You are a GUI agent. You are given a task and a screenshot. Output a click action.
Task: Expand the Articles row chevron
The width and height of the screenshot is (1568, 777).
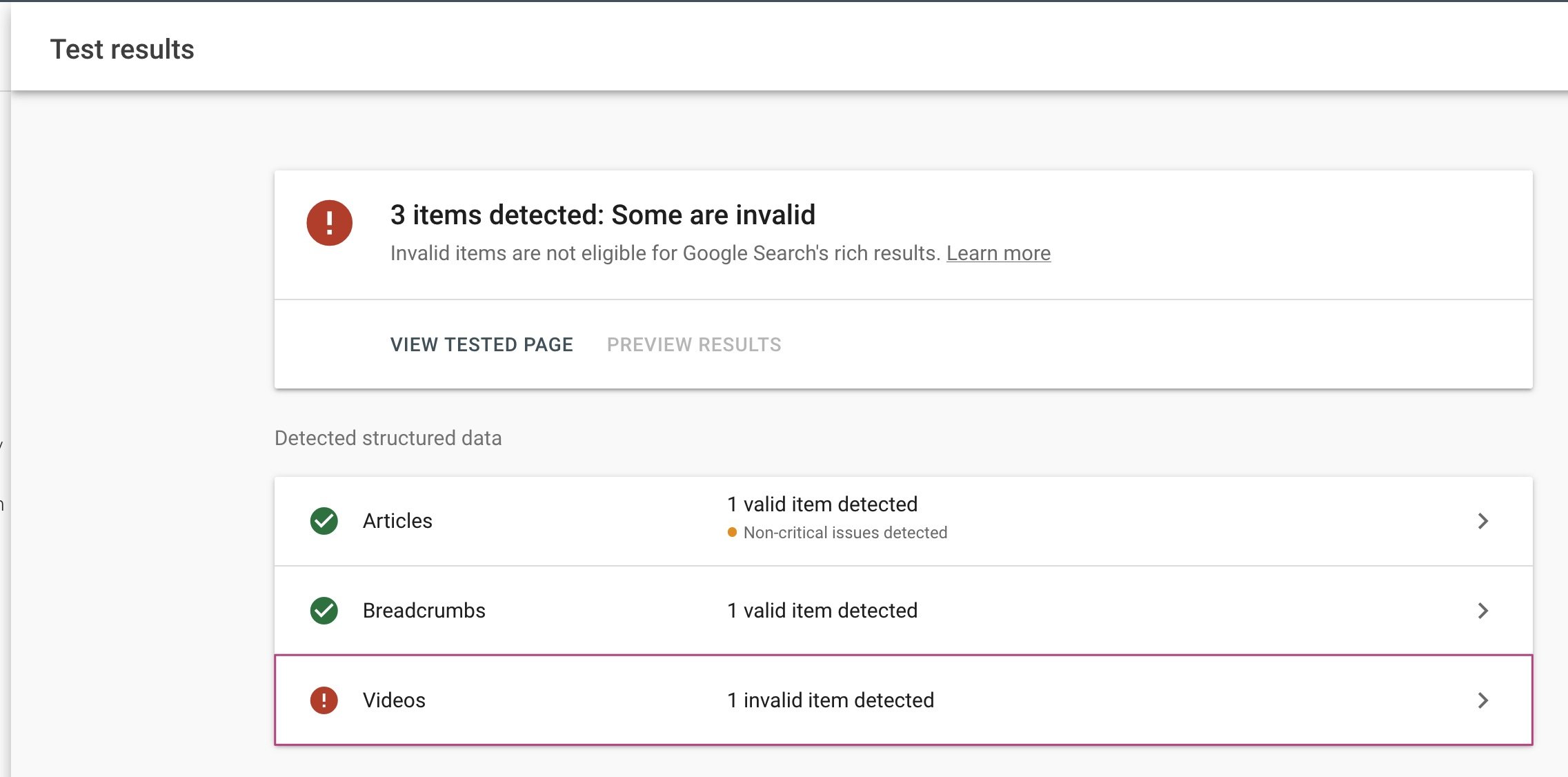(1482, 521)
